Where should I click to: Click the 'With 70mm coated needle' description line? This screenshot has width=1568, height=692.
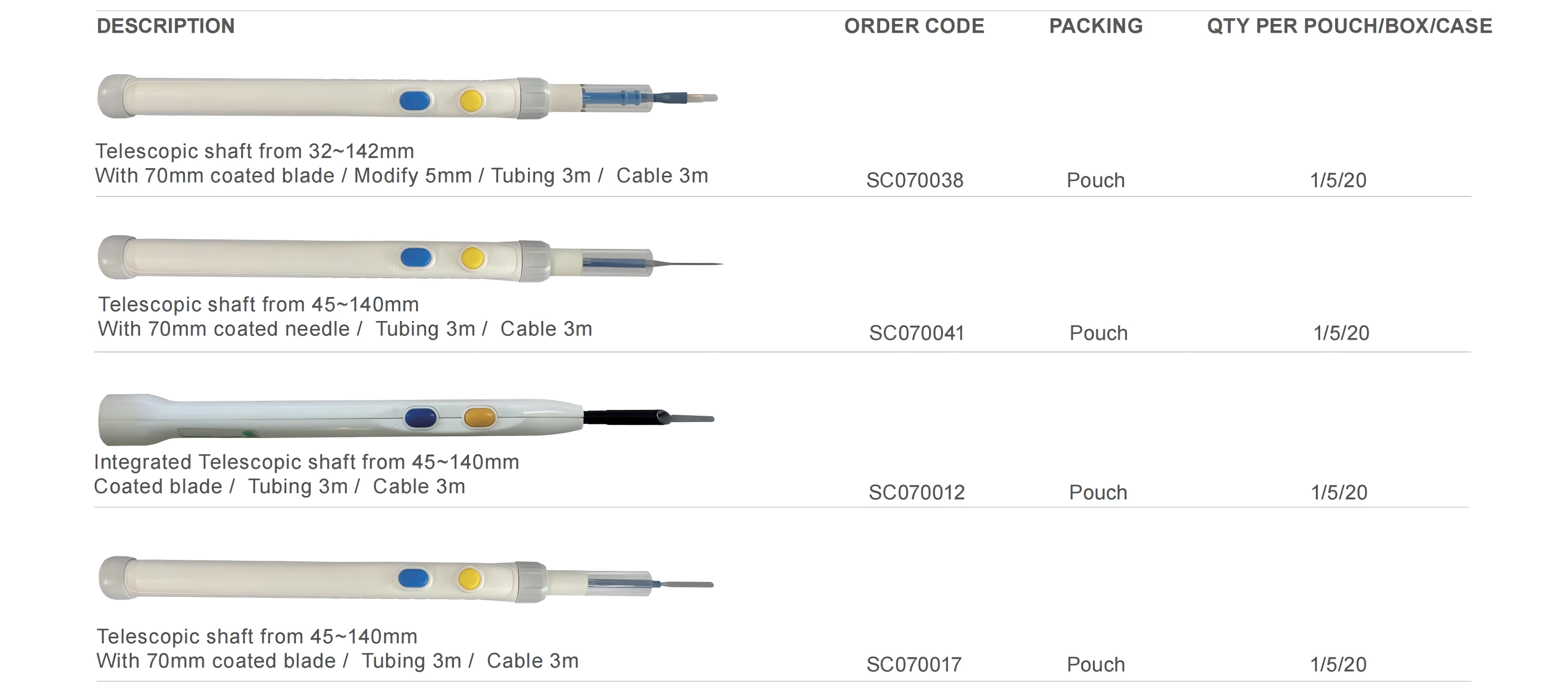pos(344,329)
